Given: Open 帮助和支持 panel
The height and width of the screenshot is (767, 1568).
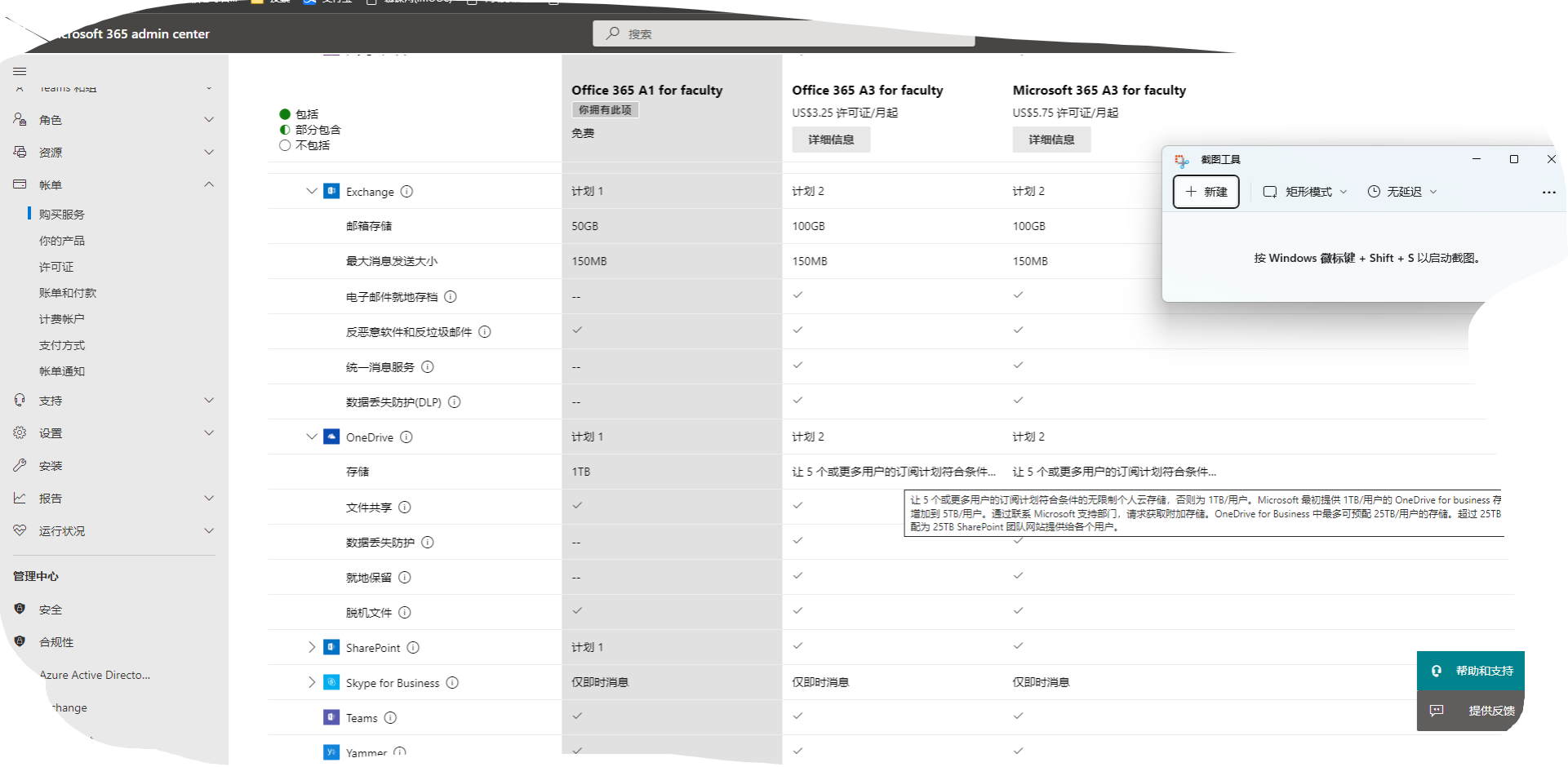Looking at the screenshot, I should point(1470,671).
